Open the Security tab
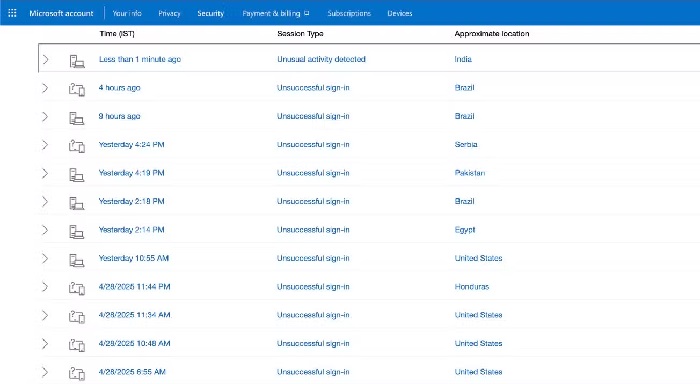 click(x=210, y=13)
